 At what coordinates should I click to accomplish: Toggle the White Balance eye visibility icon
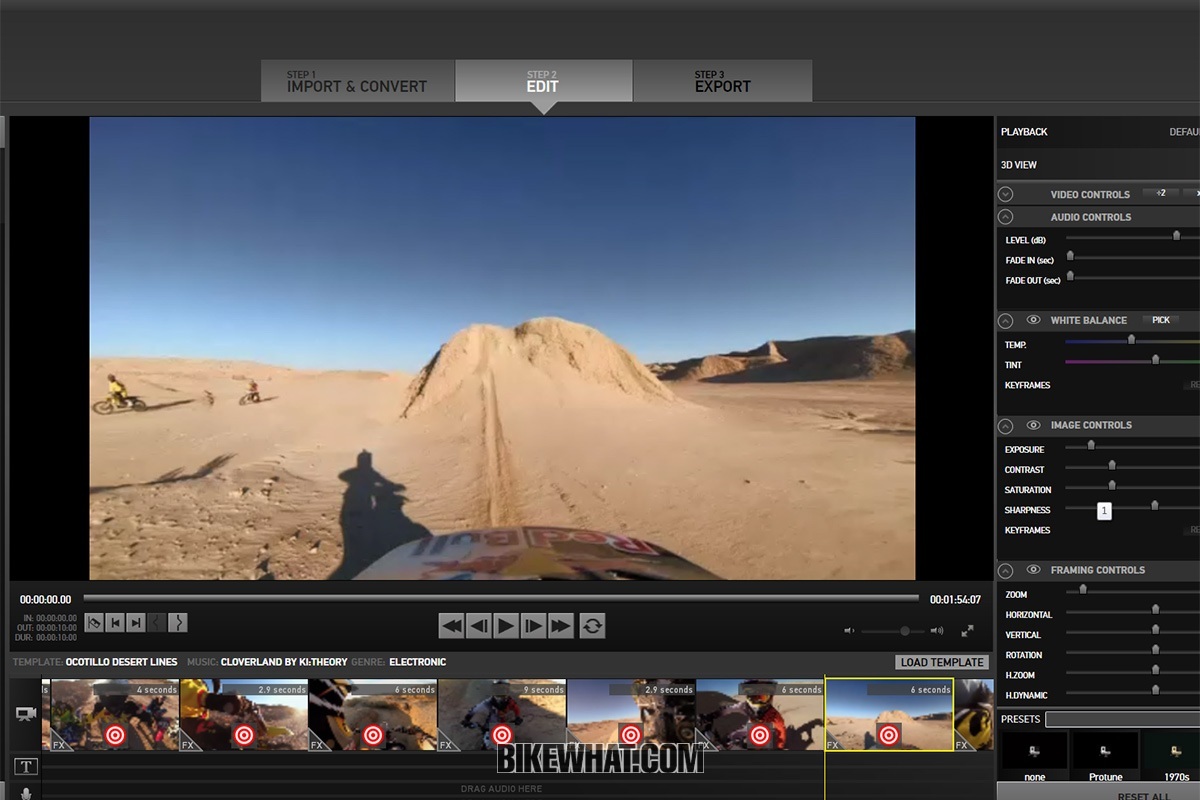tap(1033, 320)
